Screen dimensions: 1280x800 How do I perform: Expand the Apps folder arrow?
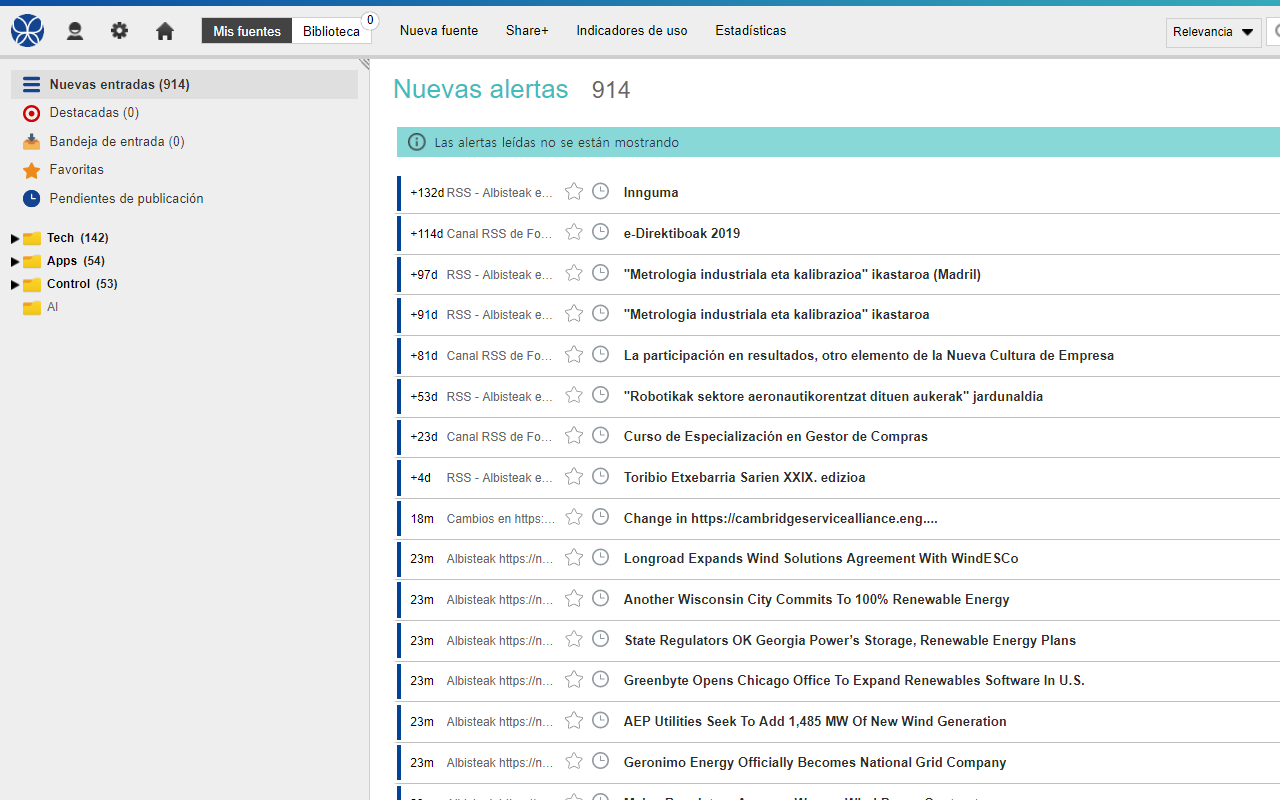point(15,261)
